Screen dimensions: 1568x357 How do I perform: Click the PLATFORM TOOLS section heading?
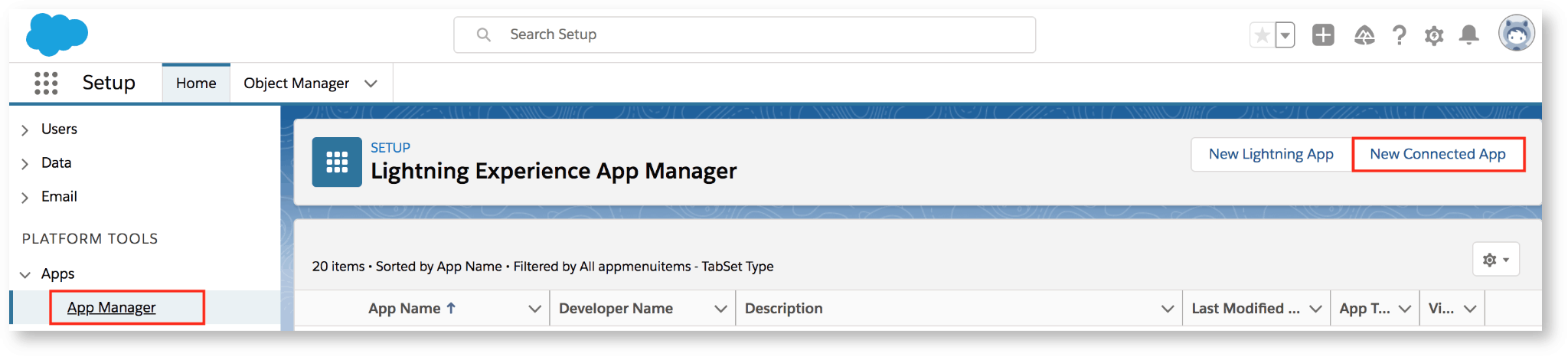(x=90, y=238)
